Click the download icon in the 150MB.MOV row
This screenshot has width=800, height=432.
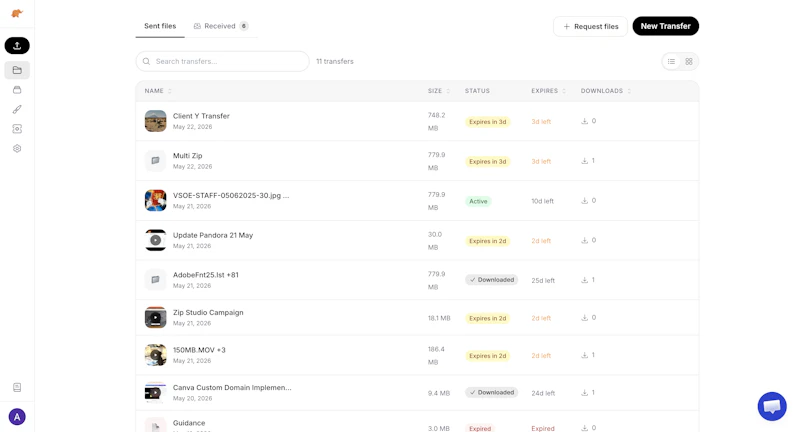(x=585, y=355)
